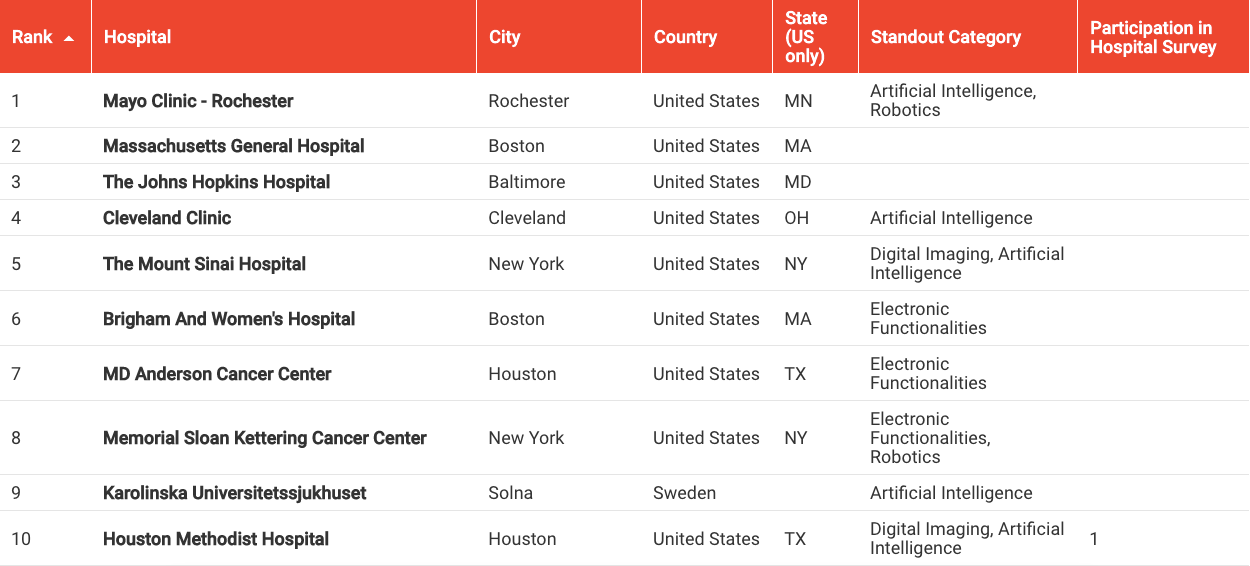Open Cleveland Clinic hospital entry

(167, 218)
